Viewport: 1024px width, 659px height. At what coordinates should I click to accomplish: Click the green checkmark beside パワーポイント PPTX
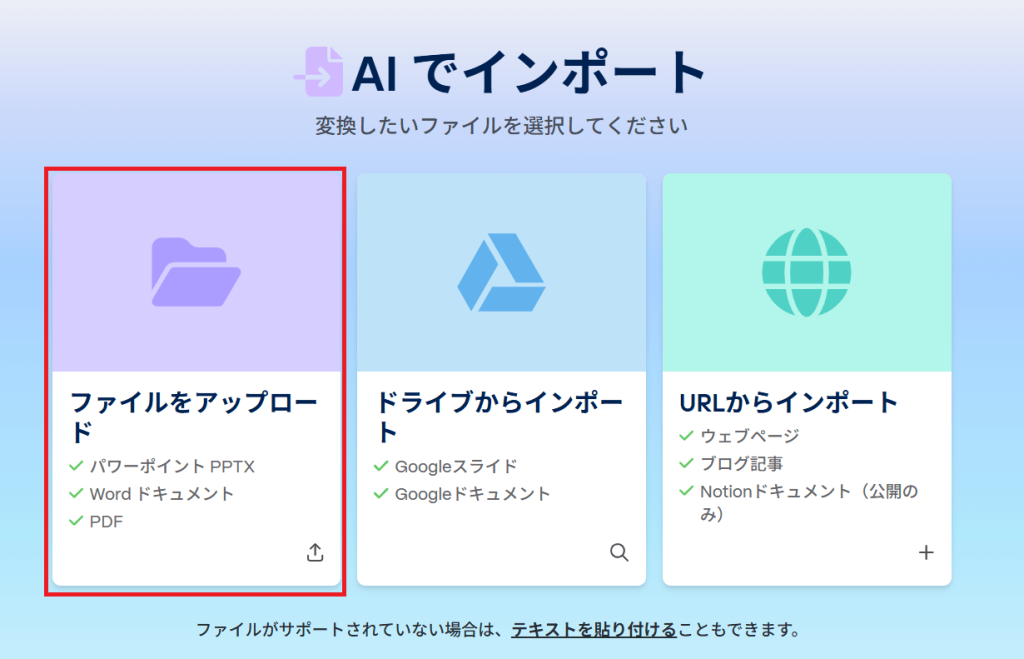[x=76, y=466]
